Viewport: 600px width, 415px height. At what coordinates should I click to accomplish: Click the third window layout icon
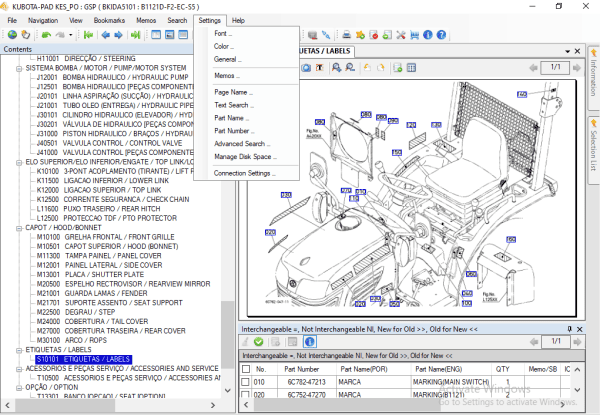[x=183, y=35]
